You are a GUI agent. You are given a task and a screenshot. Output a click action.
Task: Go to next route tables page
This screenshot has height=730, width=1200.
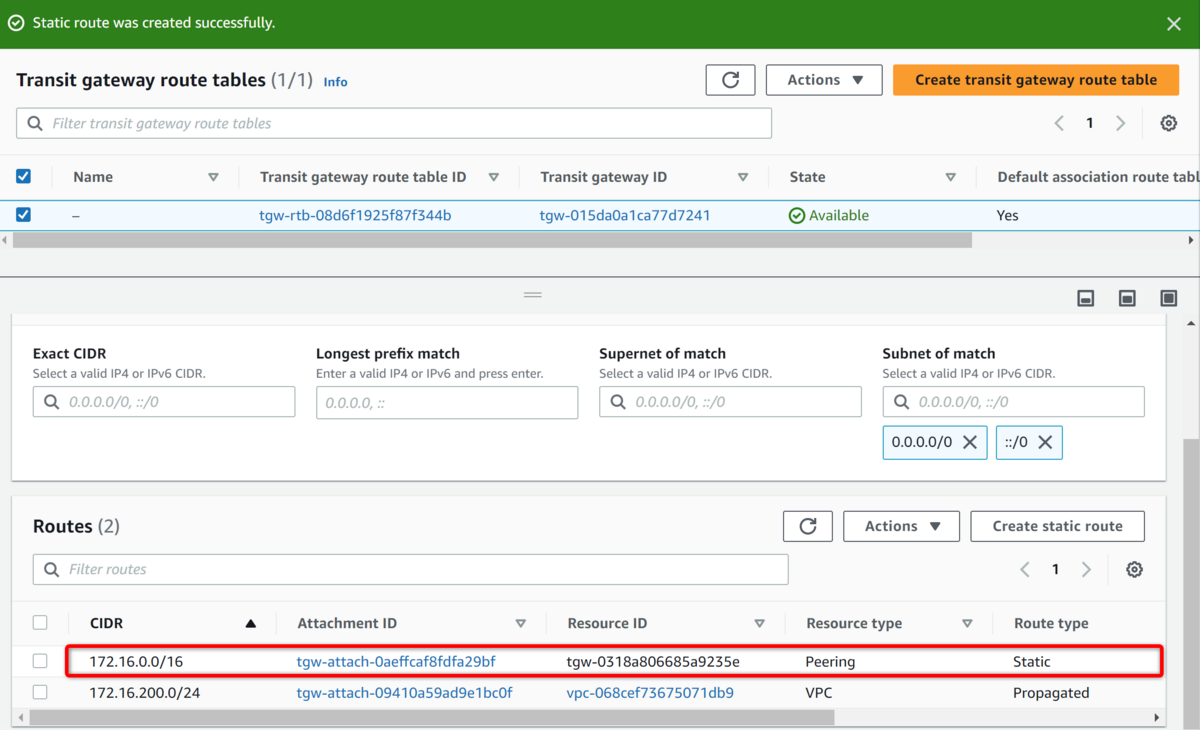point(1121,123)
